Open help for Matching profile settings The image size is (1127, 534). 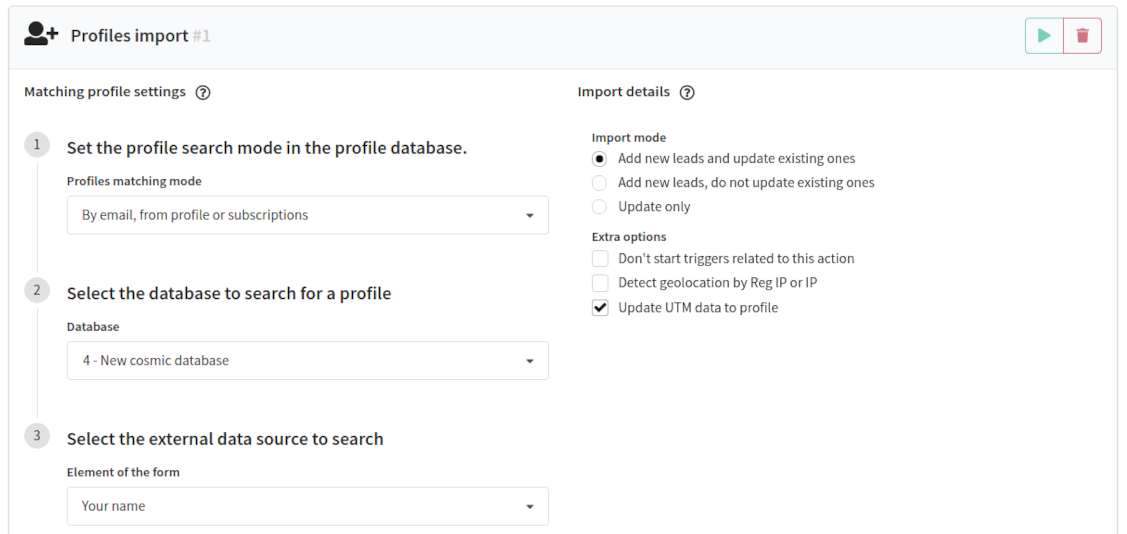(x=203, y=93)
